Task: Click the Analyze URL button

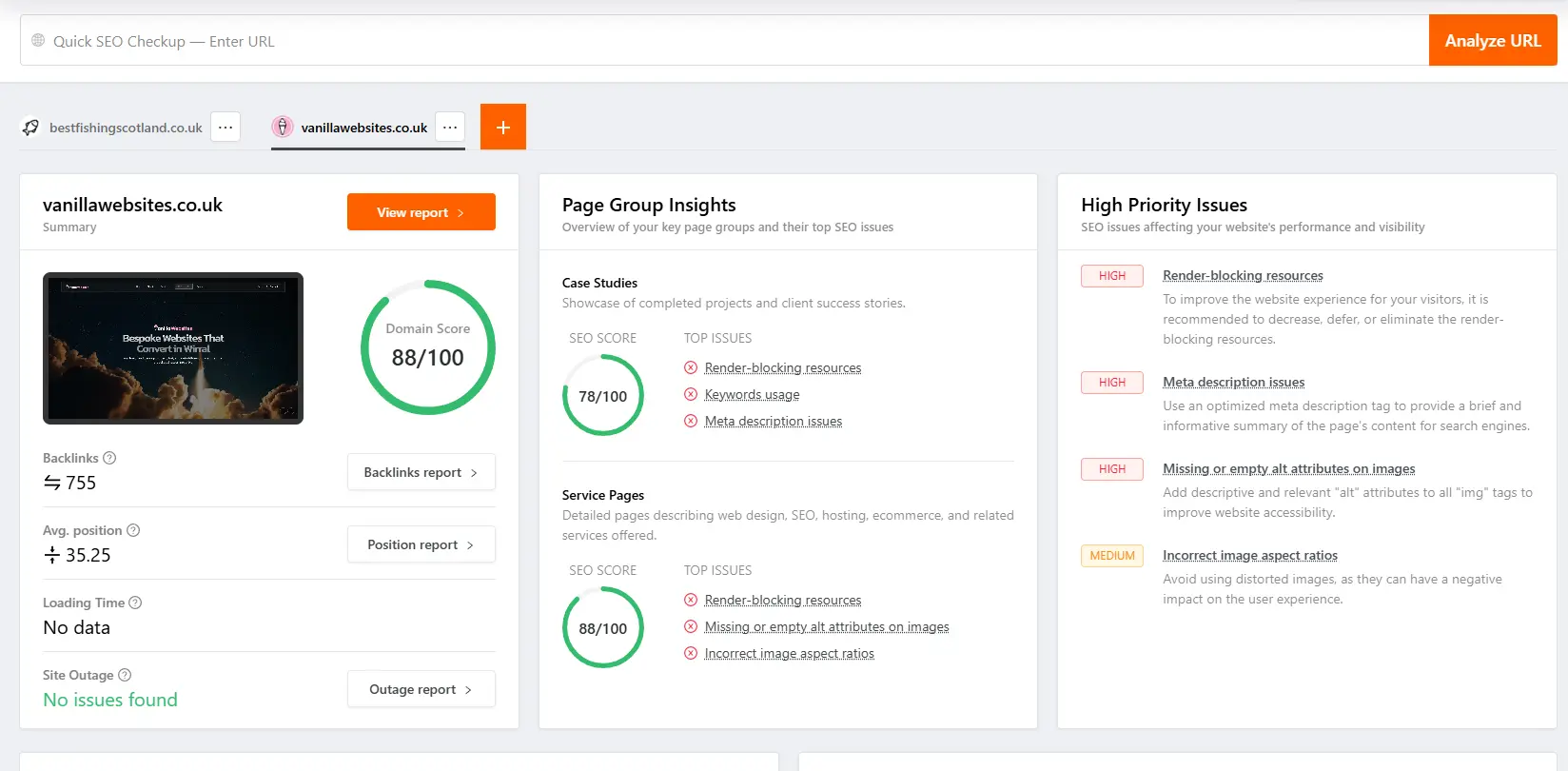Action: [1493, 41]
